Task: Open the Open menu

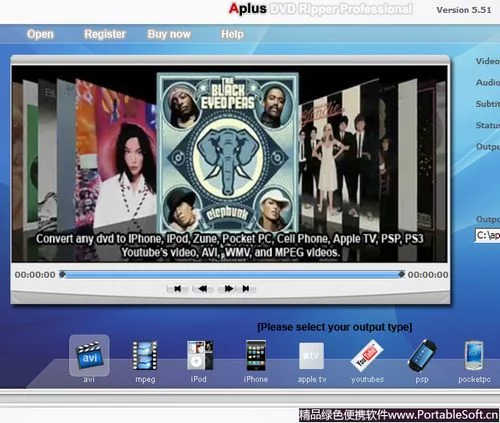Action: click(40, 34)
